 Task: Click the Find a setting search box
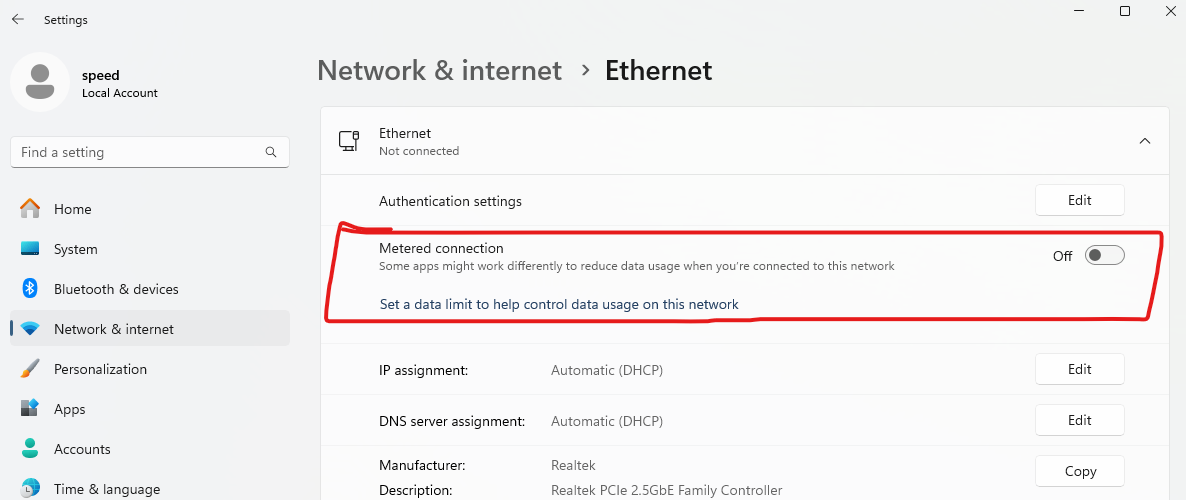[x=140, y=153]
